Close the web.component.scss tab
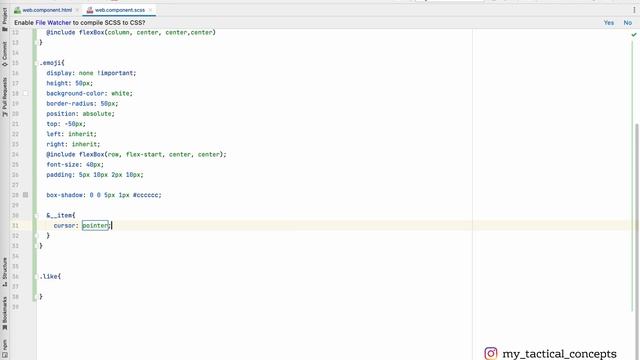Screen dimensions: 640x360 [150, 10]
